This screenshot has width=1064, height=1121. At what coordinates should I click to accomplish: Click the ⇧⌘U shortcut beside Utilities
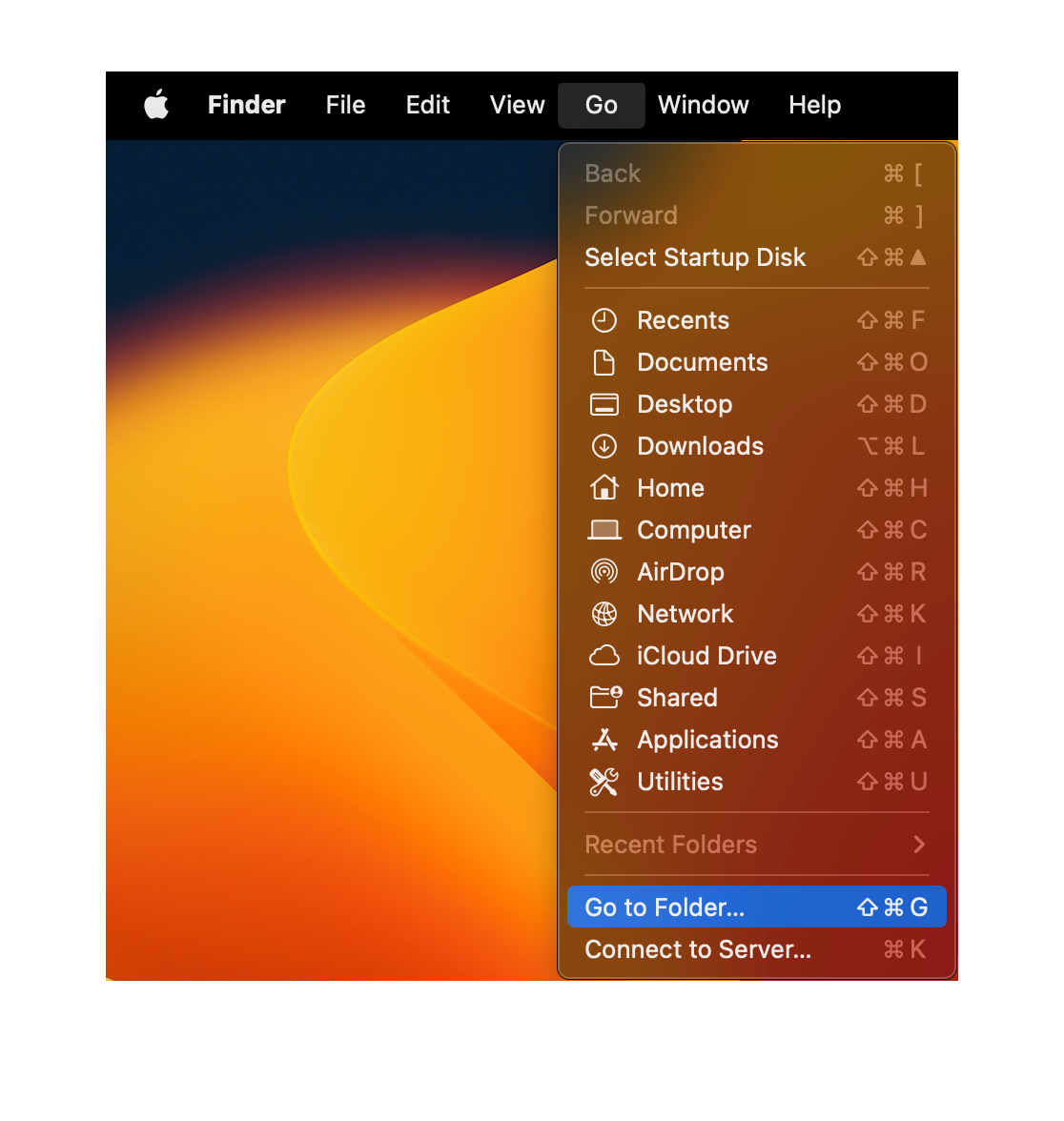892,782
